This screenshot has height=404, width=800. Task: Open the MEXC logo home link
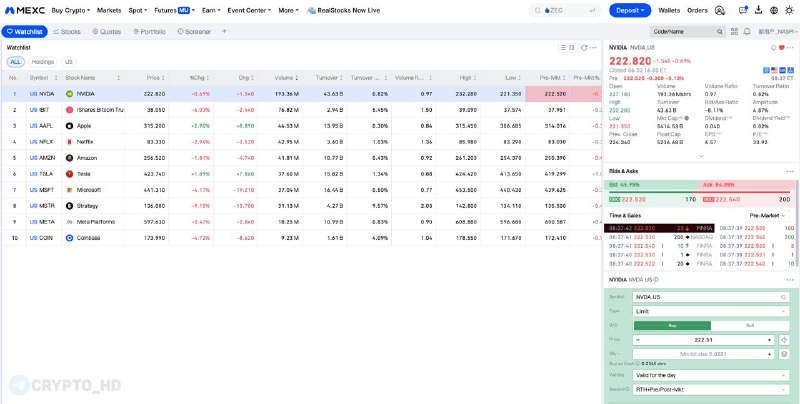pyautogui.click(x=25, y=10)
